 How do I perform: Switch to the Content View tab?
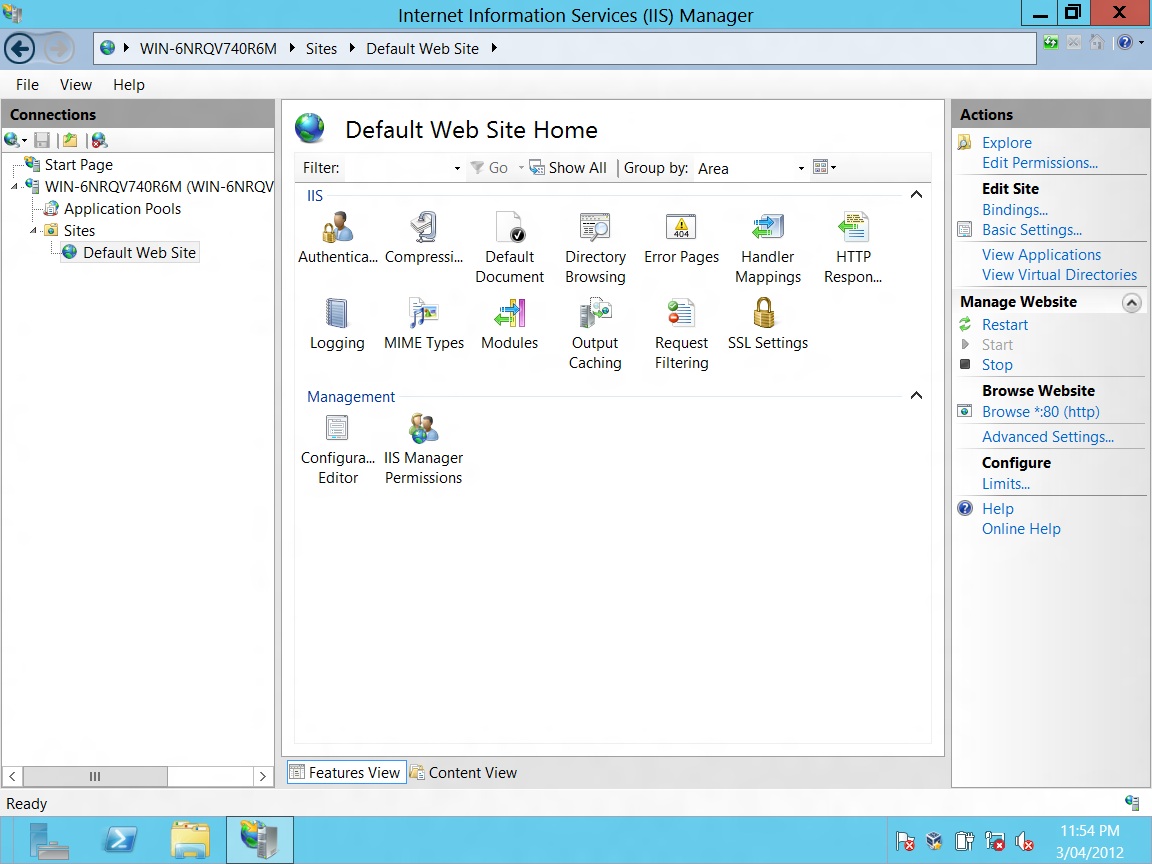(464, 772)
